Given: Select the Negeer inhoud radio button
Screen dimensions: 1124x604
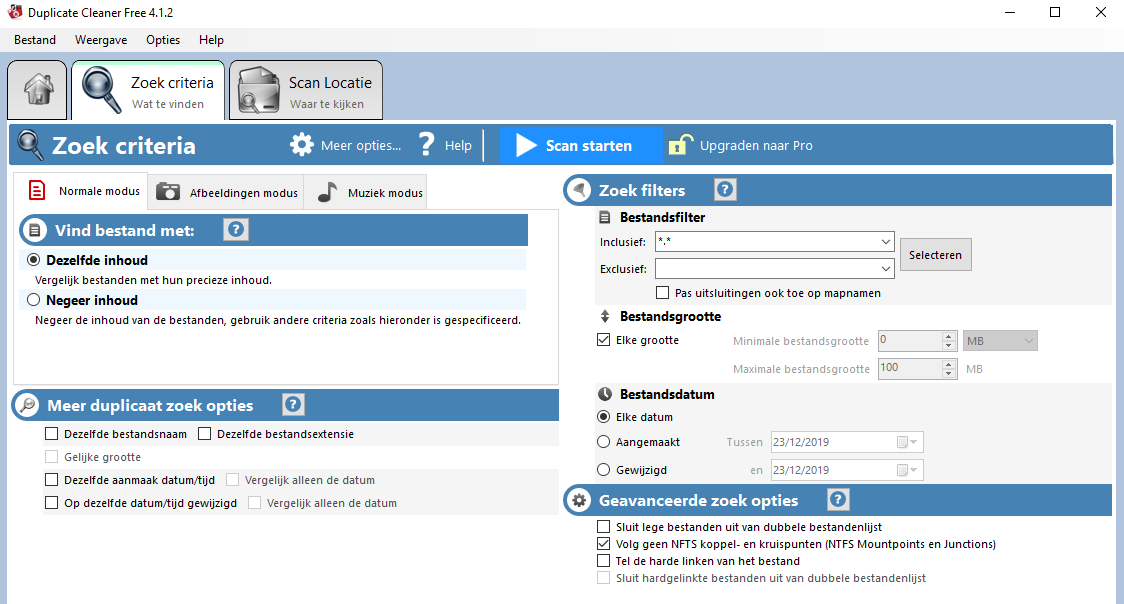Looking at the screenshot, I should [x=34, y=300].
